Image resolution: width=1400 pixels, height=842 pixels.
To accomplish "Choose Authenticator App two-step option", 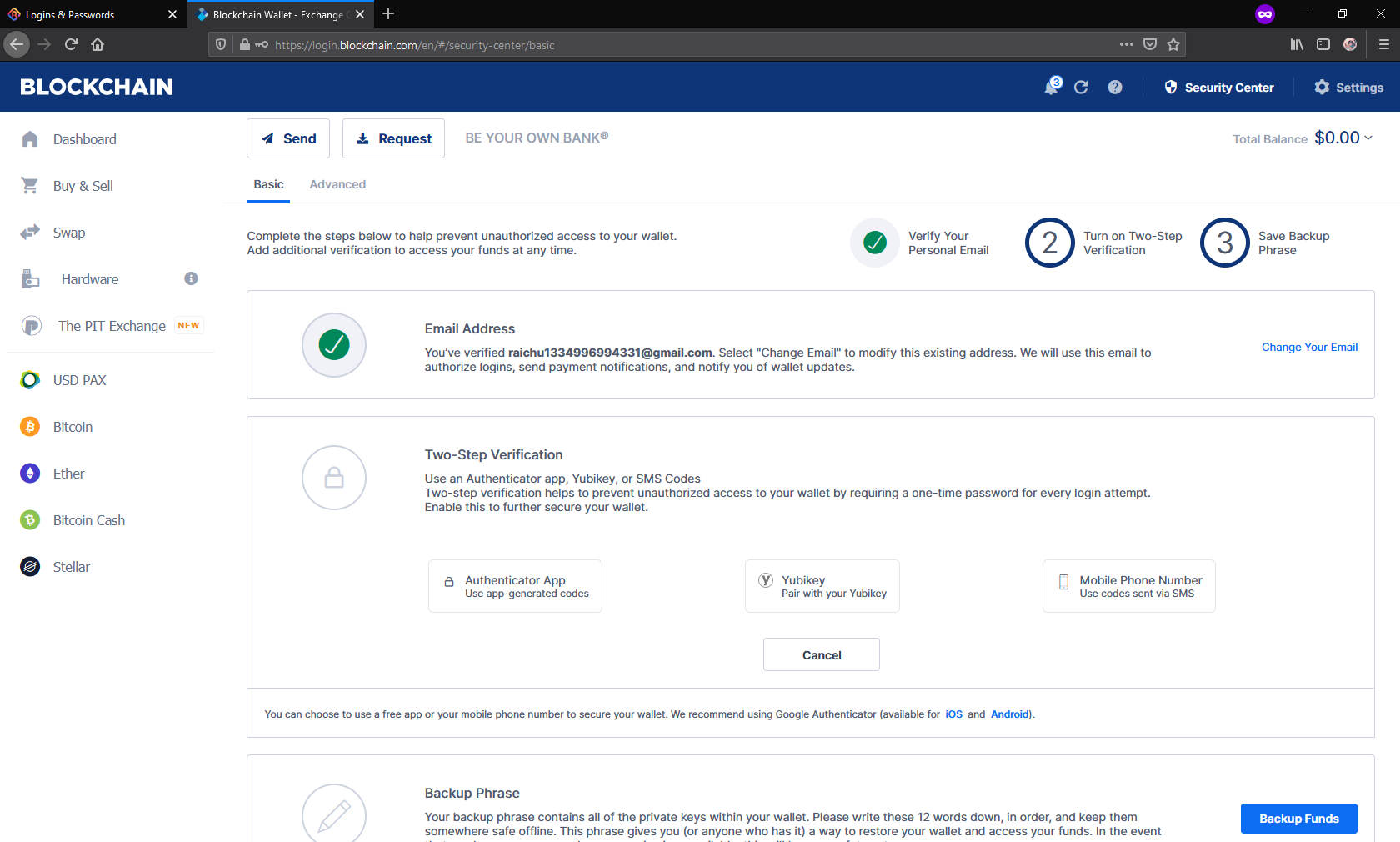I will (515, 586).
